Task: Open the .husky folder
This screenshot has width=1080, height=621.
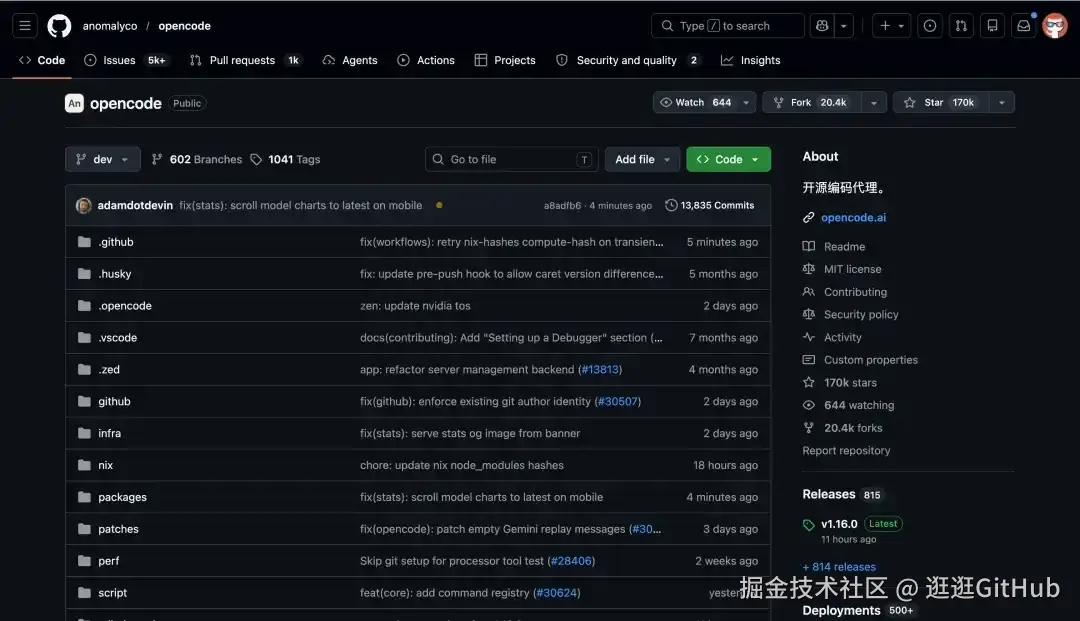Action: (x=114, y=273)
